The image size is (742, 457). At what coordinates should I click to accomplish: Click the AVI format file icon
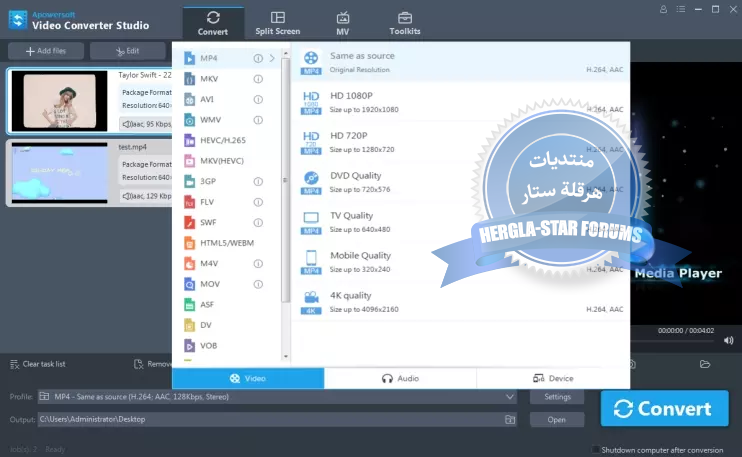tap(189, 99)
